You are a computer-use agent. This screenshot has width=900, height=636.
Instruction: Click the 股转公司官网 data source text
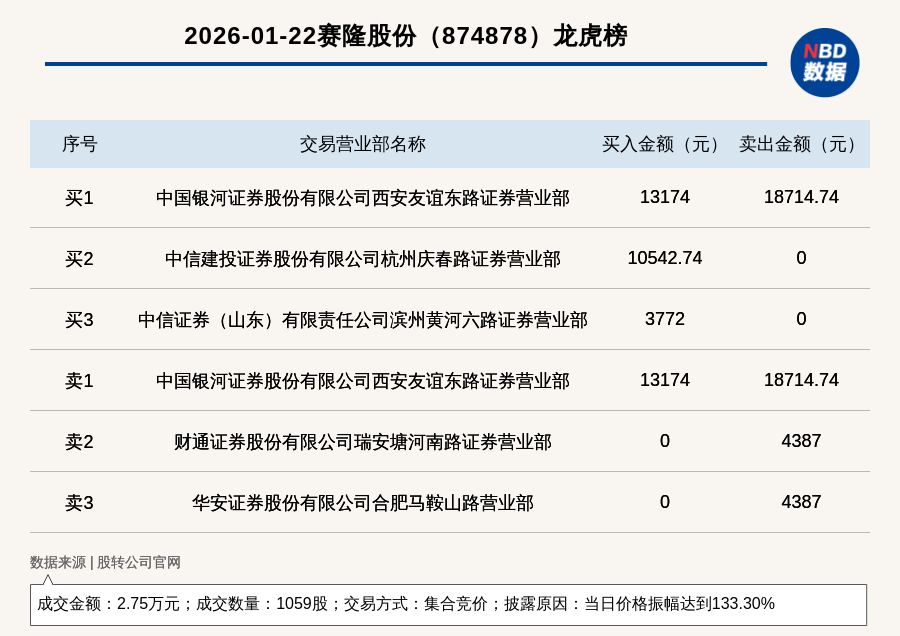coord(138,562)
